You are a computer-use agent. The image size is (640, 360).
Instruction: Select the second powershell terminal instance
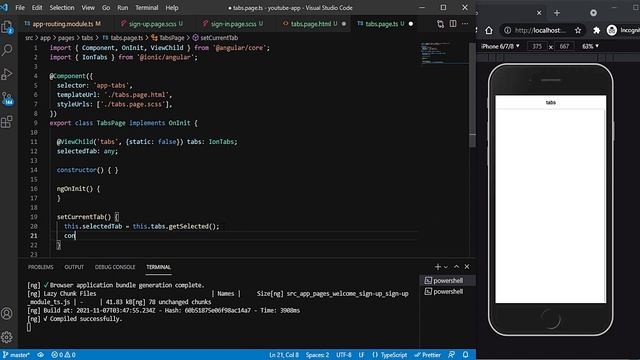447,291
